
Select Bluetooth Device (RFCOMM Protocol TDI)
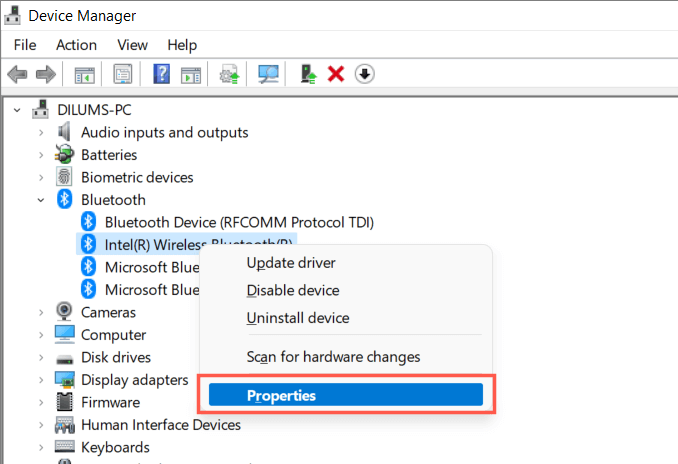click(239, 222)
